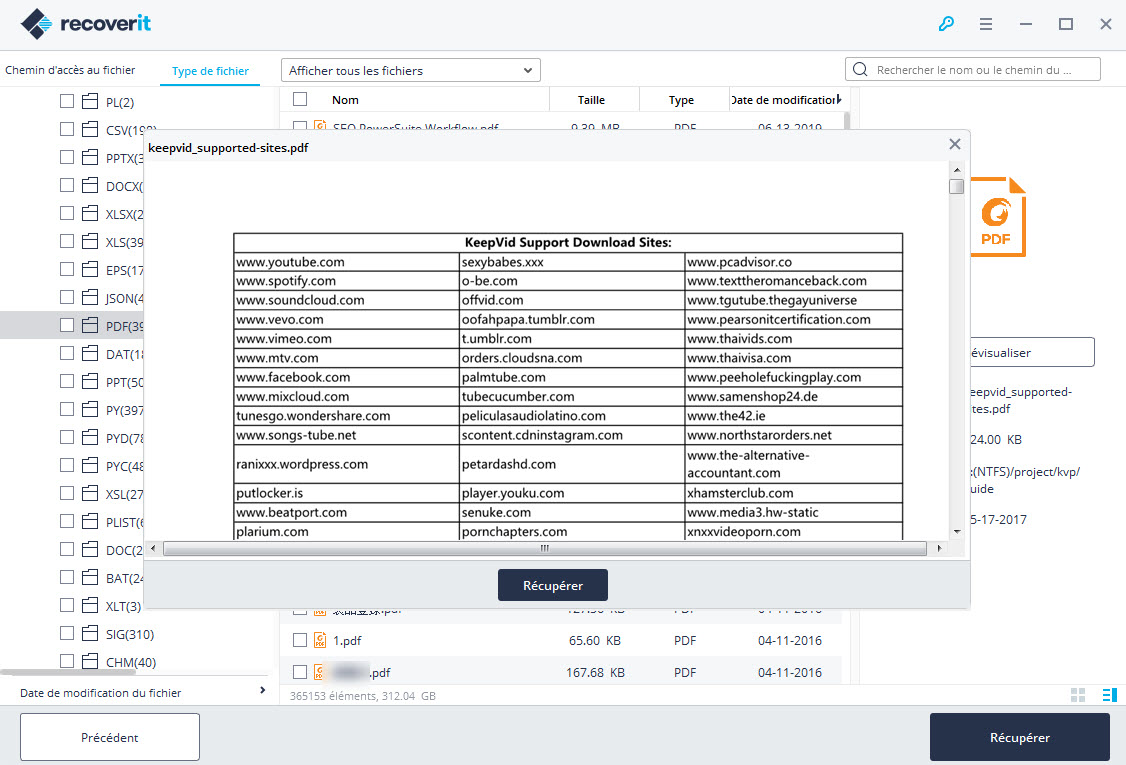The width and height of the screenshot is (1126, 765).
Task: Close the keepvid_supported-sites.pdf preview
Action: click(954, 144)
